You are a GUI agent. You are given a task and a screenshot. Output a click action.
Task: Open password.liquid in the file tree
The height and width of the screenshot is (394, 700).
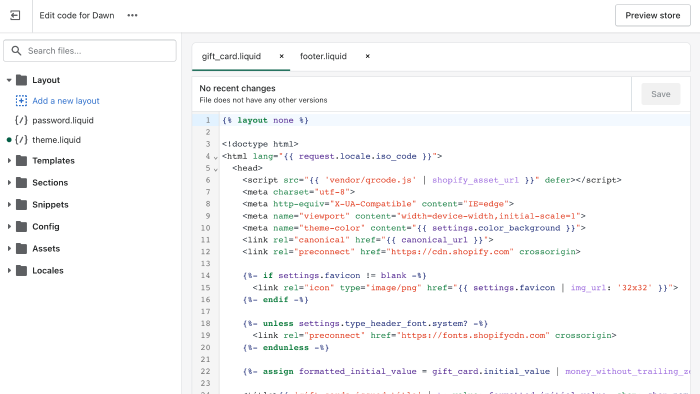(63, 120)
